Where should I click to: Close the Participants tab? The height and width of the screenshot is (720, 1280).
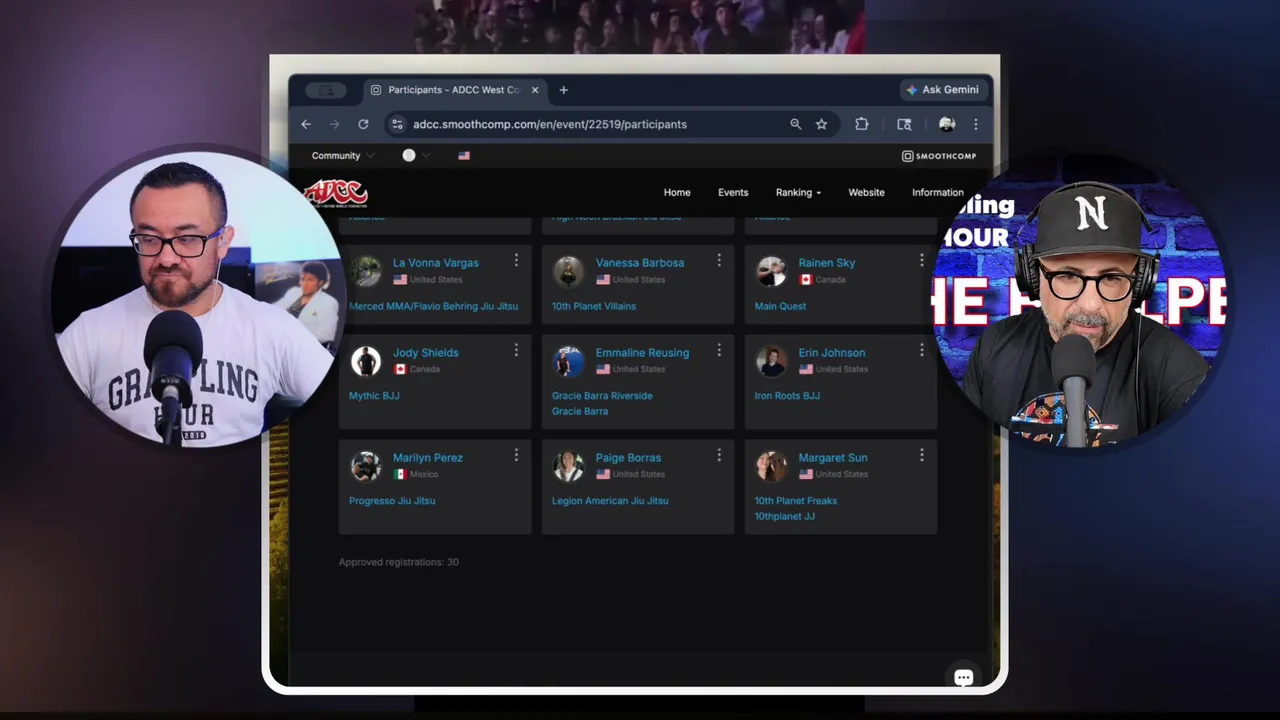(535, 90)
